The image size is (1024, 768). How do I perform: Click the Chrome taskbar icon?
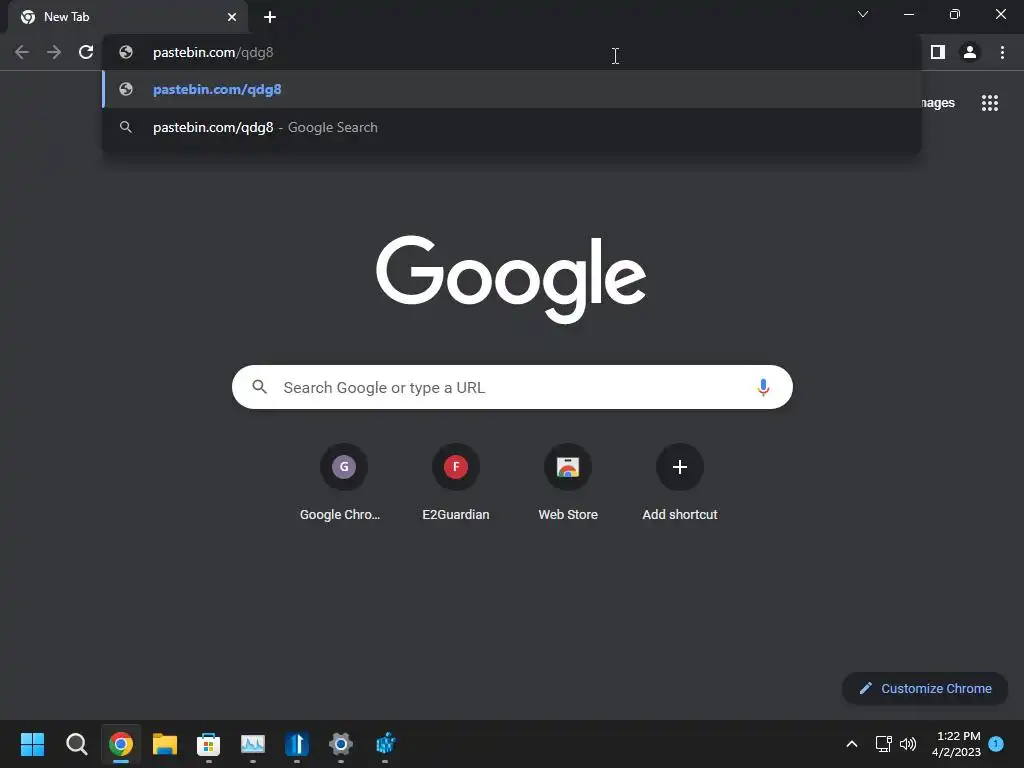[x=121, y=744]
